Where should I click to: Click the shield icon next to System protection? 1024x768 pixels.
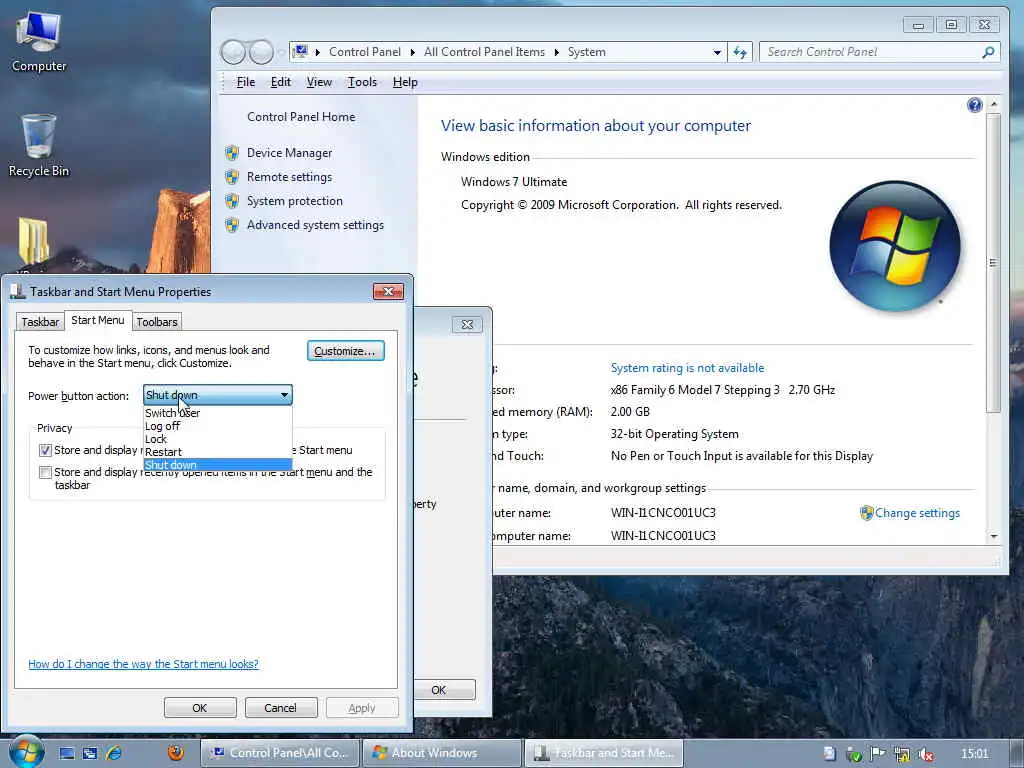click(x=232, y=200)
